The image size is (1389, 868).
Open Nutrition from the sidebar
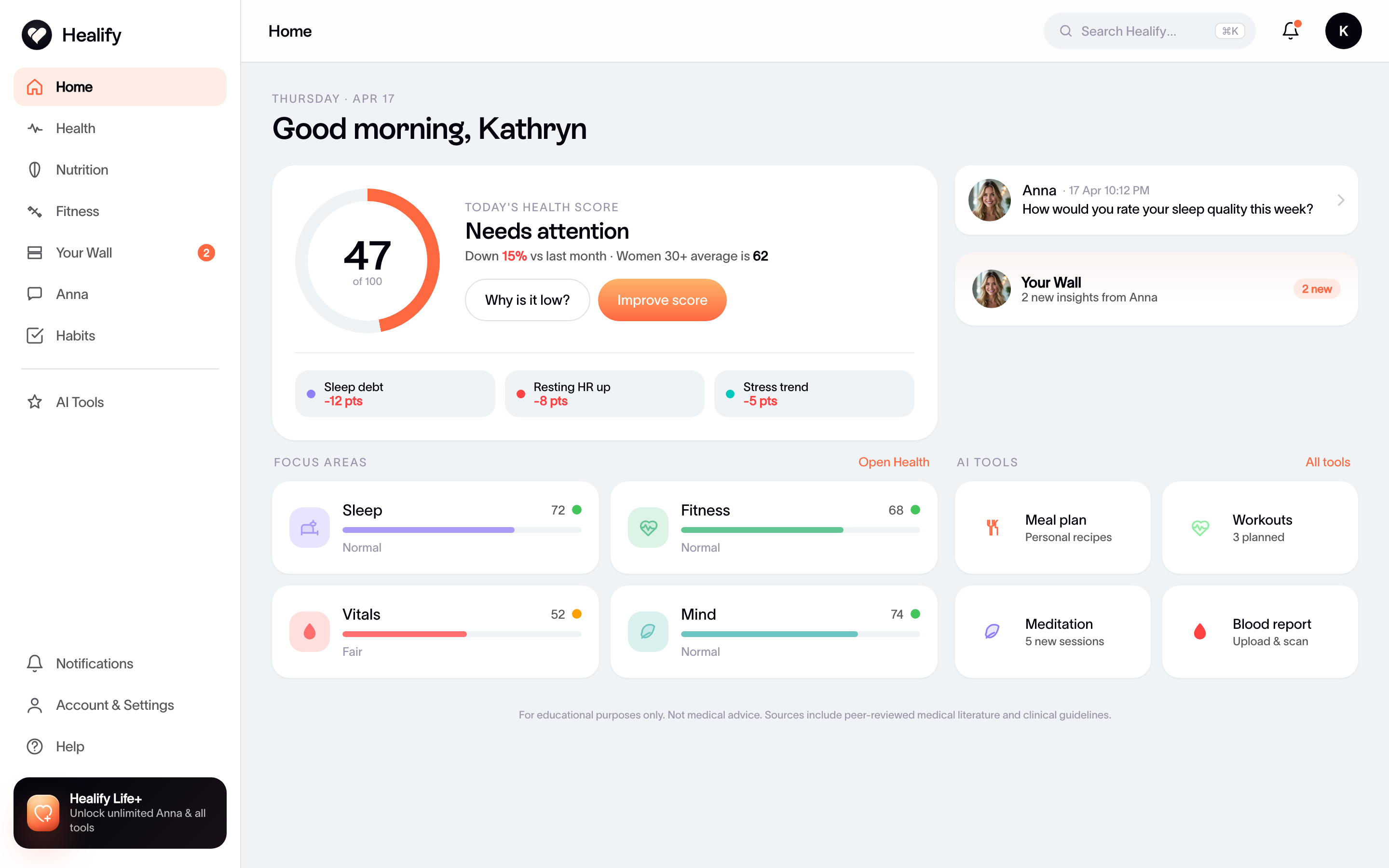click(120, 169)
